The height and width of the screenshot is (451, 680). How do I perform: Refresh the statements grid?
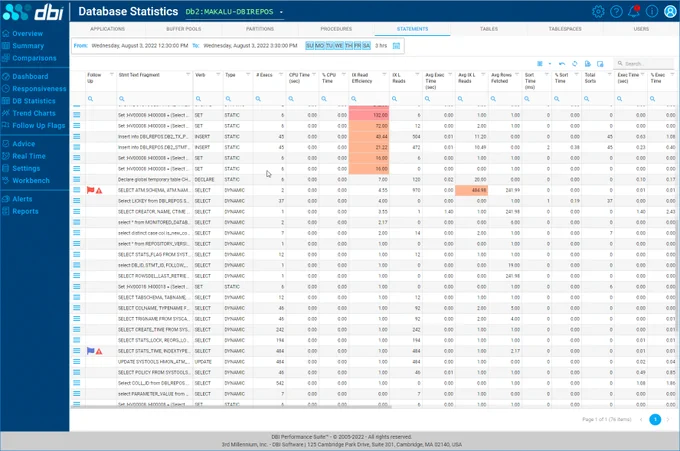click(575, 64)
